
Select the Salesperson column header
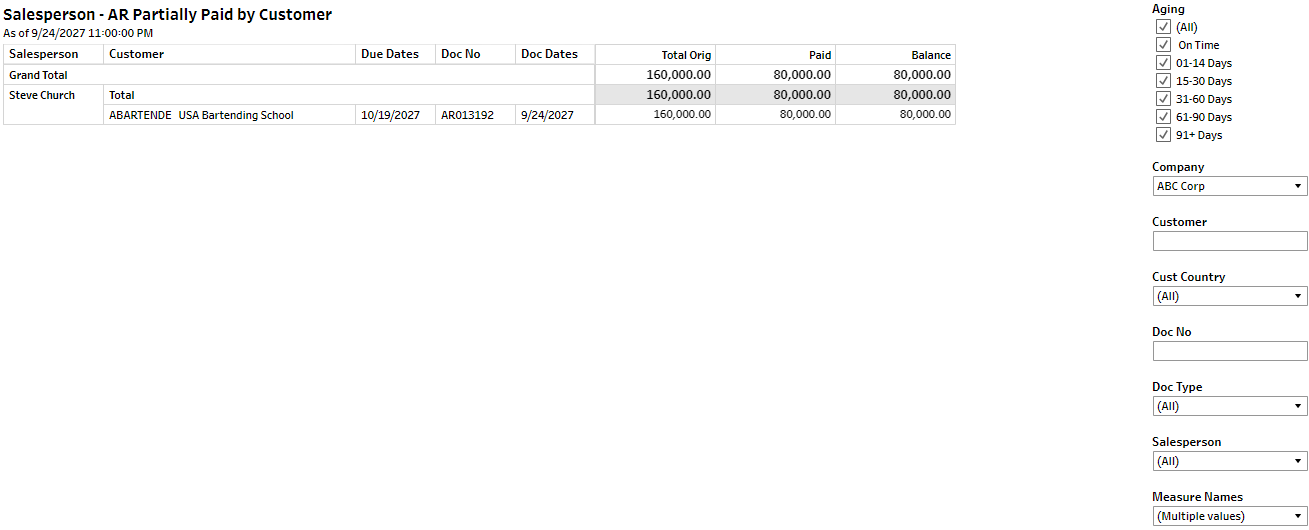44,54
